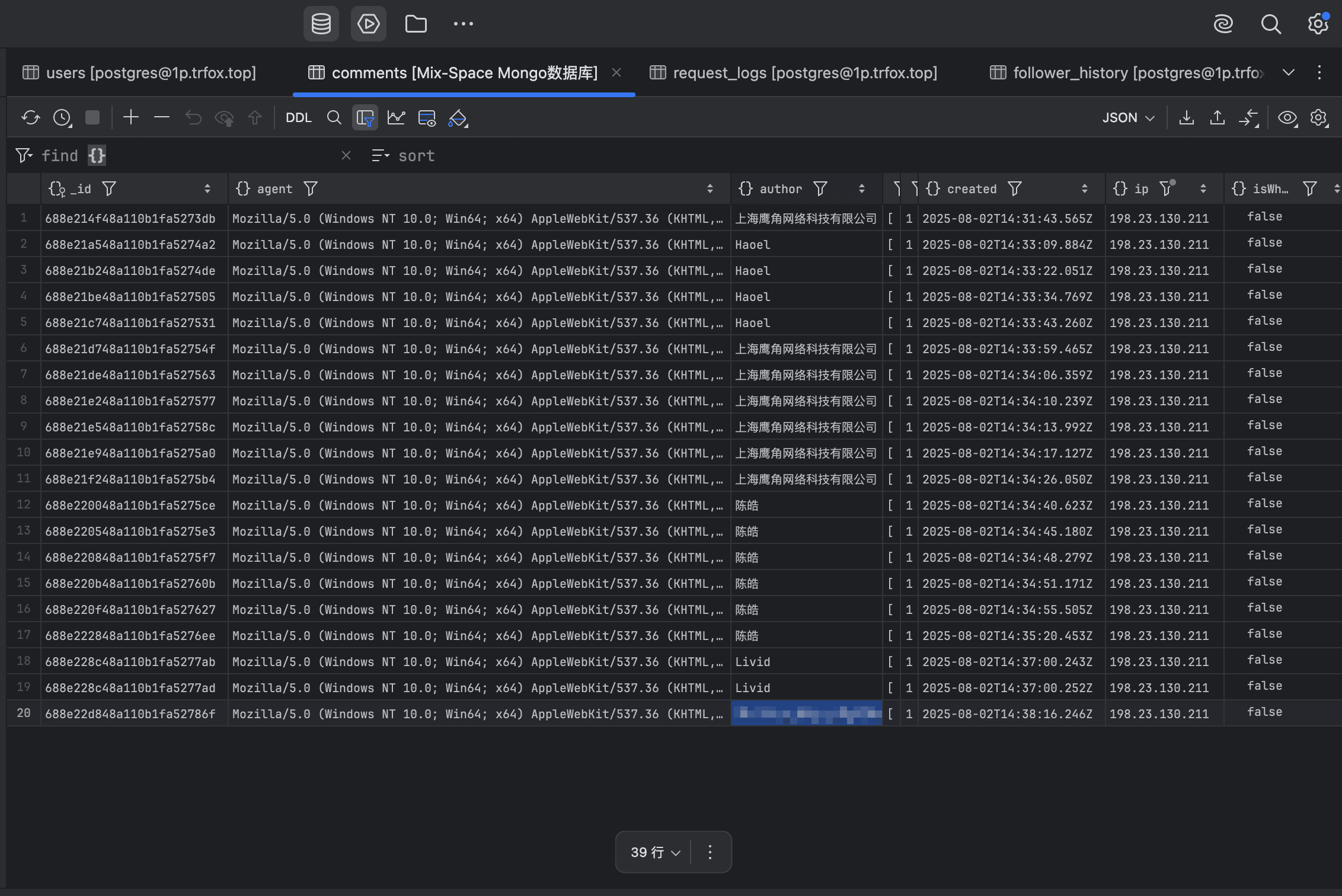
Task: Add a new row with plus icon
Action: tap(130, 117)
